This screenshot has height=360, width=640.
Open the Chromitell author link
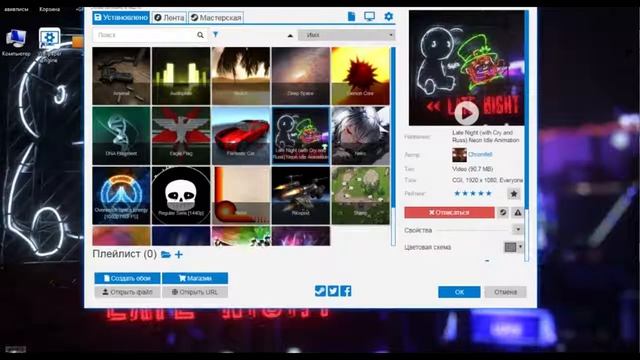(x=480, y=154)
